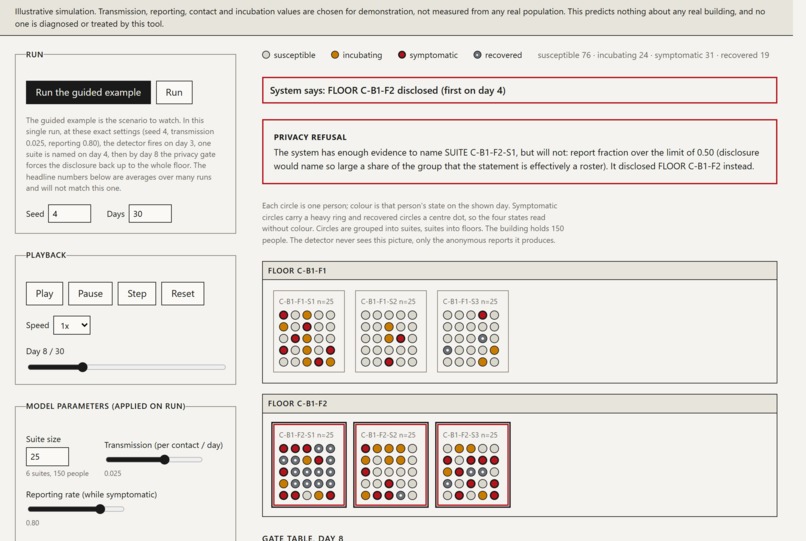Click the status counts summary text

click(x=653, y=55)
